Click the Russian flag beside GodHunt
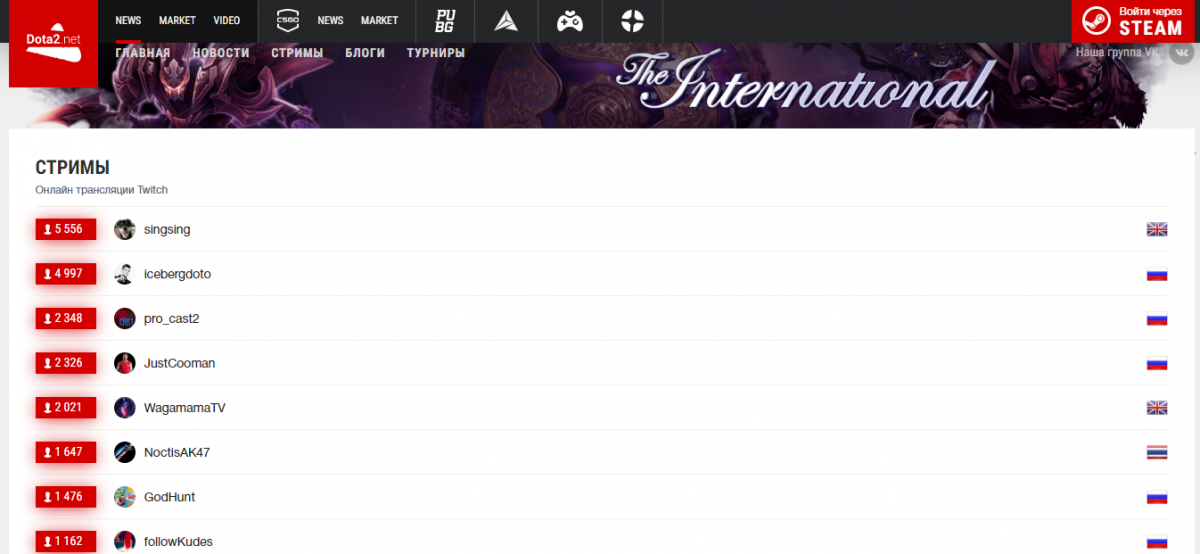The height and width of the screenshot is (554, 1200). click(x=1157, y=497)
